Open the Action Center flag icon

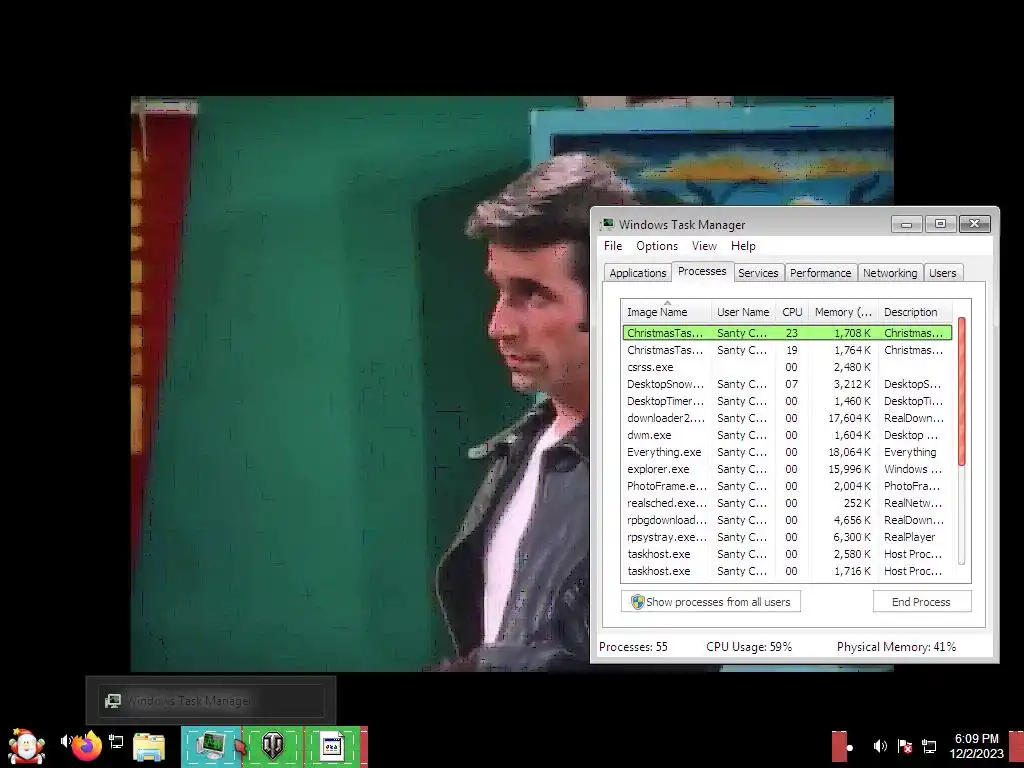[904, 746]
